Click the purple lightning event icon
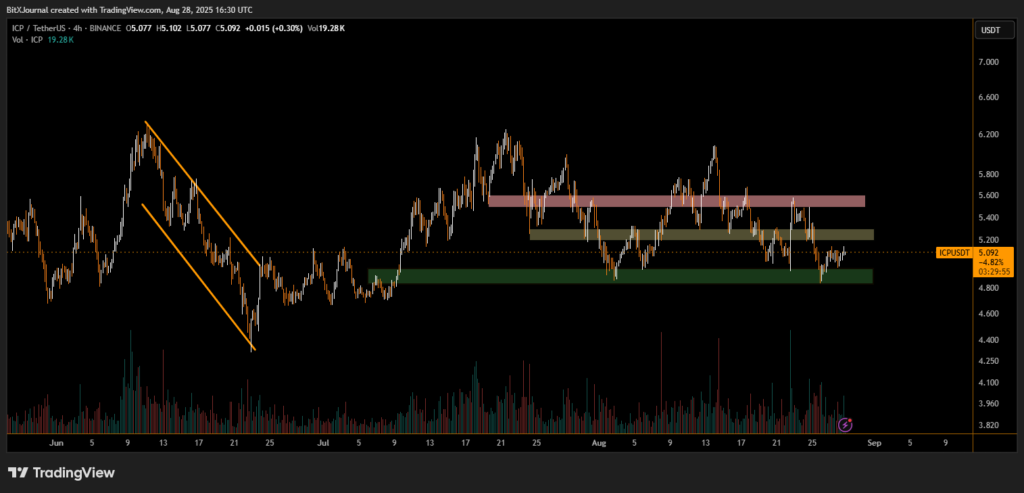This screenshot has width=1024, height=493. 845,425
